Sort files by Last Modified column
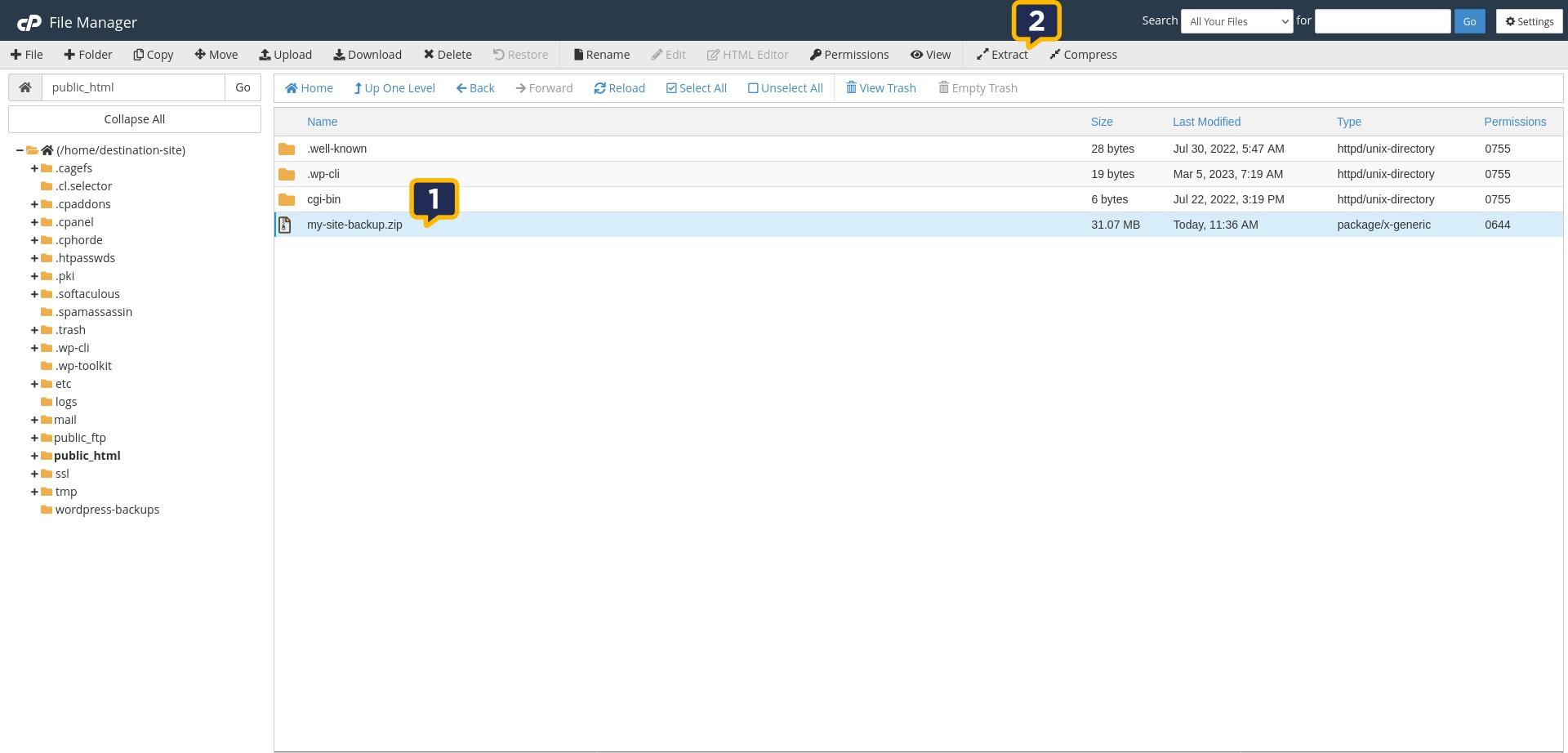This screenshot has height=753, width=1568. (1206, 122)
